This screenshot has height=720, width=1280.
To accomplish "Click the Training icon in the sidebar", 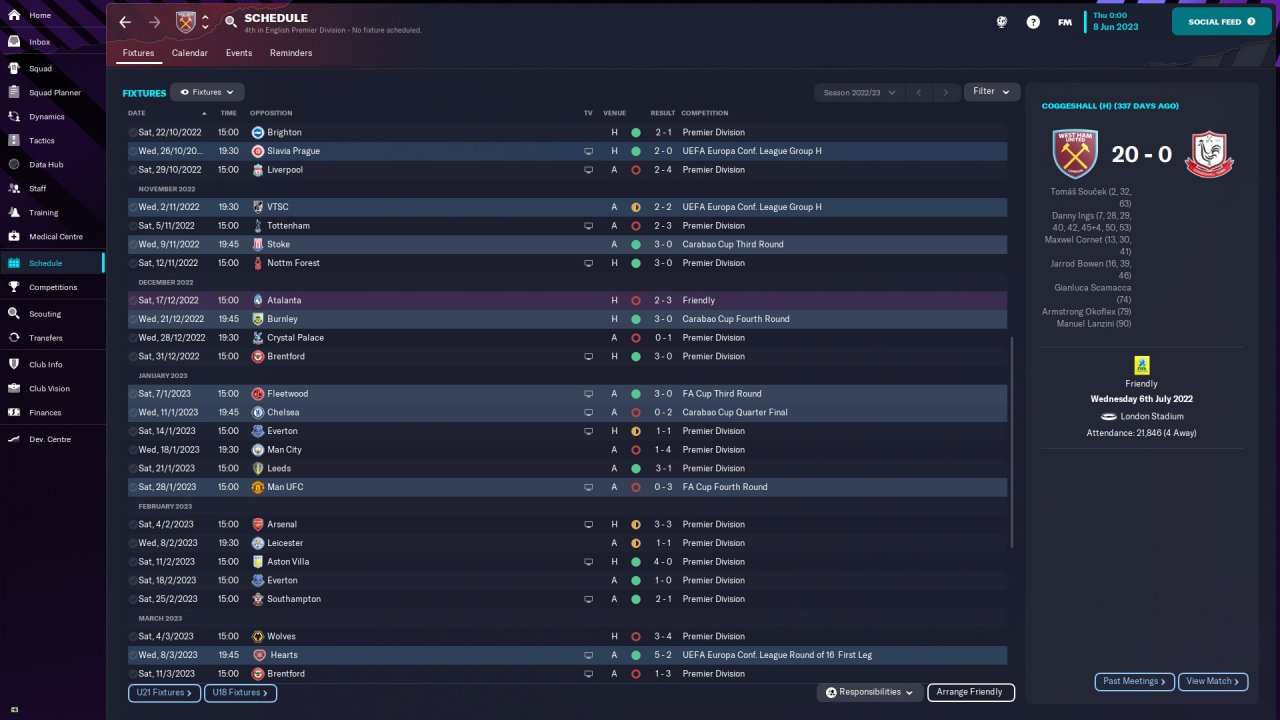I will pos(14,213).
